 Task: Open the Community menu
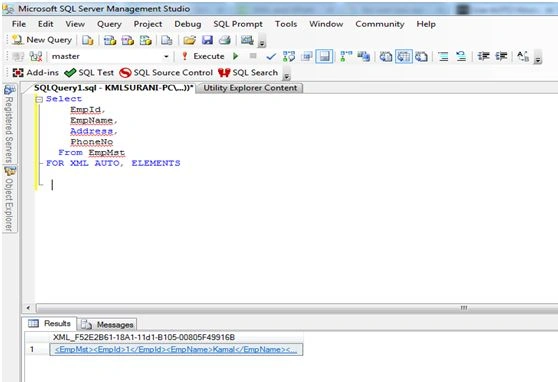(380, 24)
